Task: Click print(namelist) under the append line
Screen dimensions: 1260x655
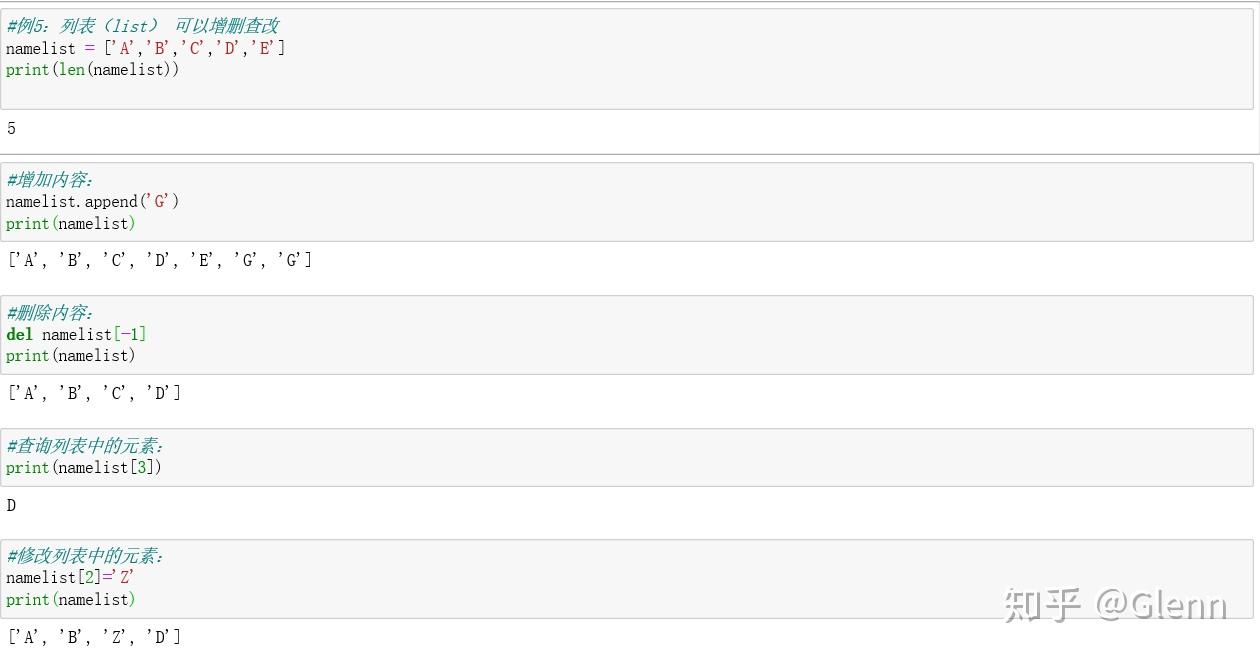Action: coord(70,224)
